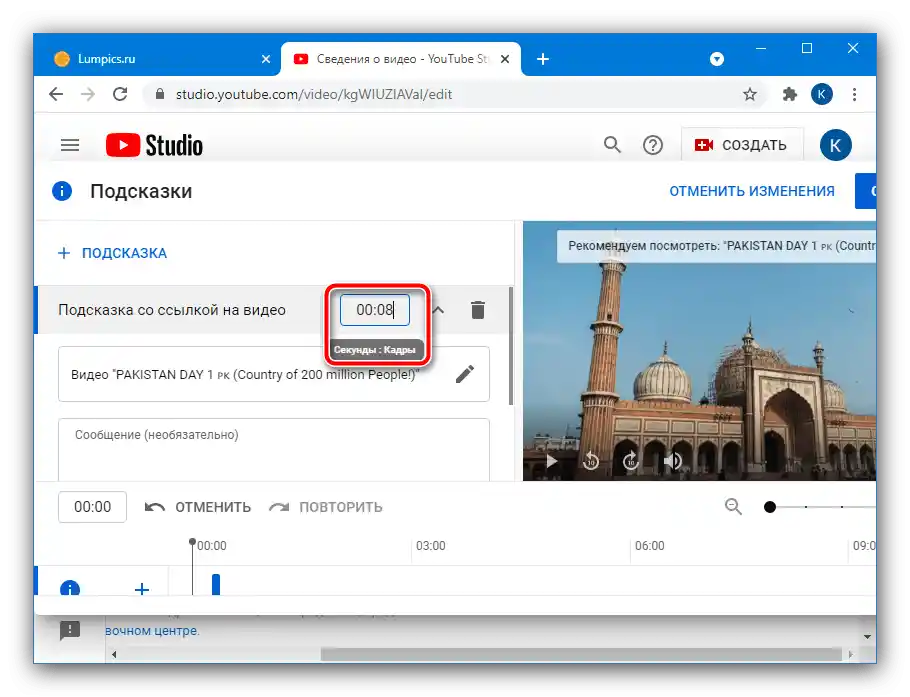Click the browser forward arrow

[x=88, y=94]
